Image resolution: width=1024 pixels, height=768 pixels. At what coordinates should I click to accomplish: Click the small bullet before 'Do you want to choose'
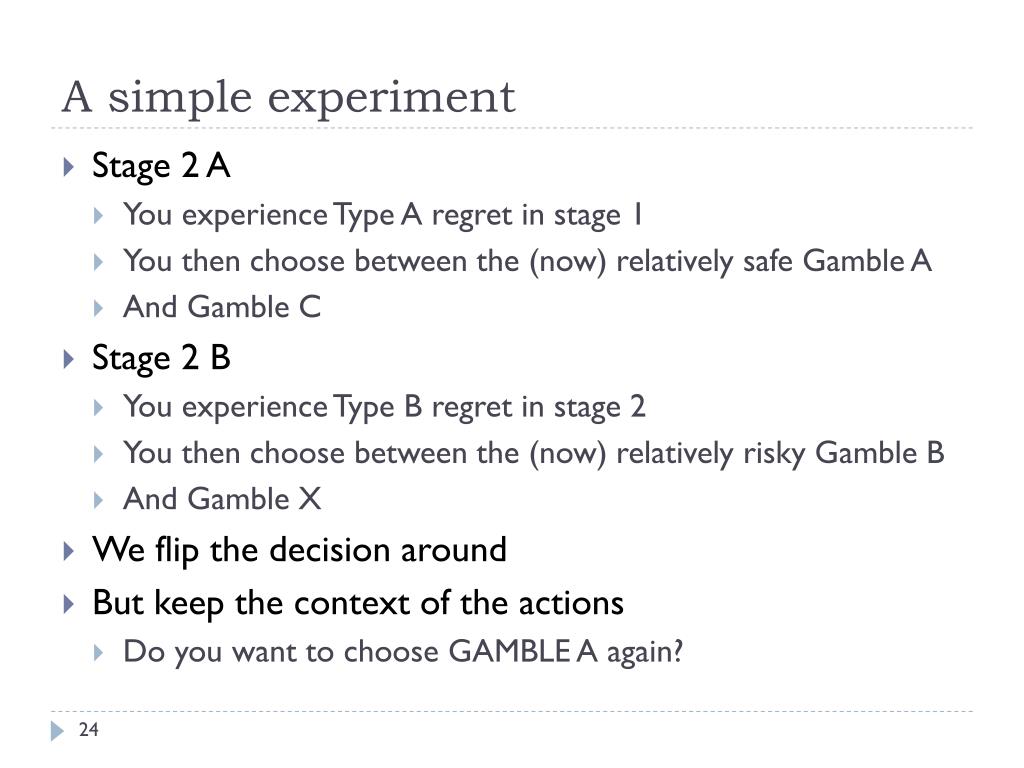(x=99, y=652)
